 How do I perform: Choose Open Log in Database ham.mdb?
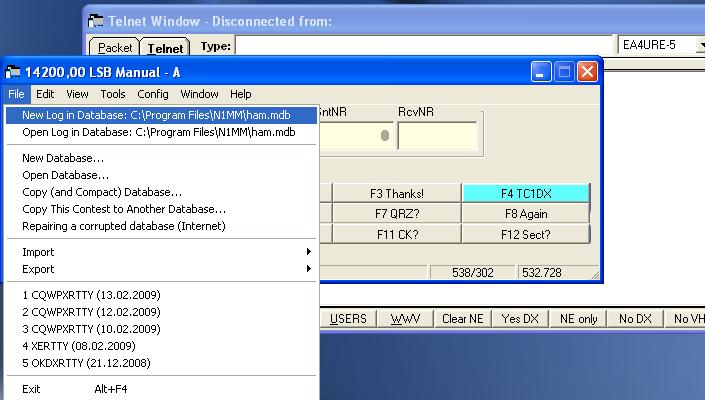coord(161,132)
